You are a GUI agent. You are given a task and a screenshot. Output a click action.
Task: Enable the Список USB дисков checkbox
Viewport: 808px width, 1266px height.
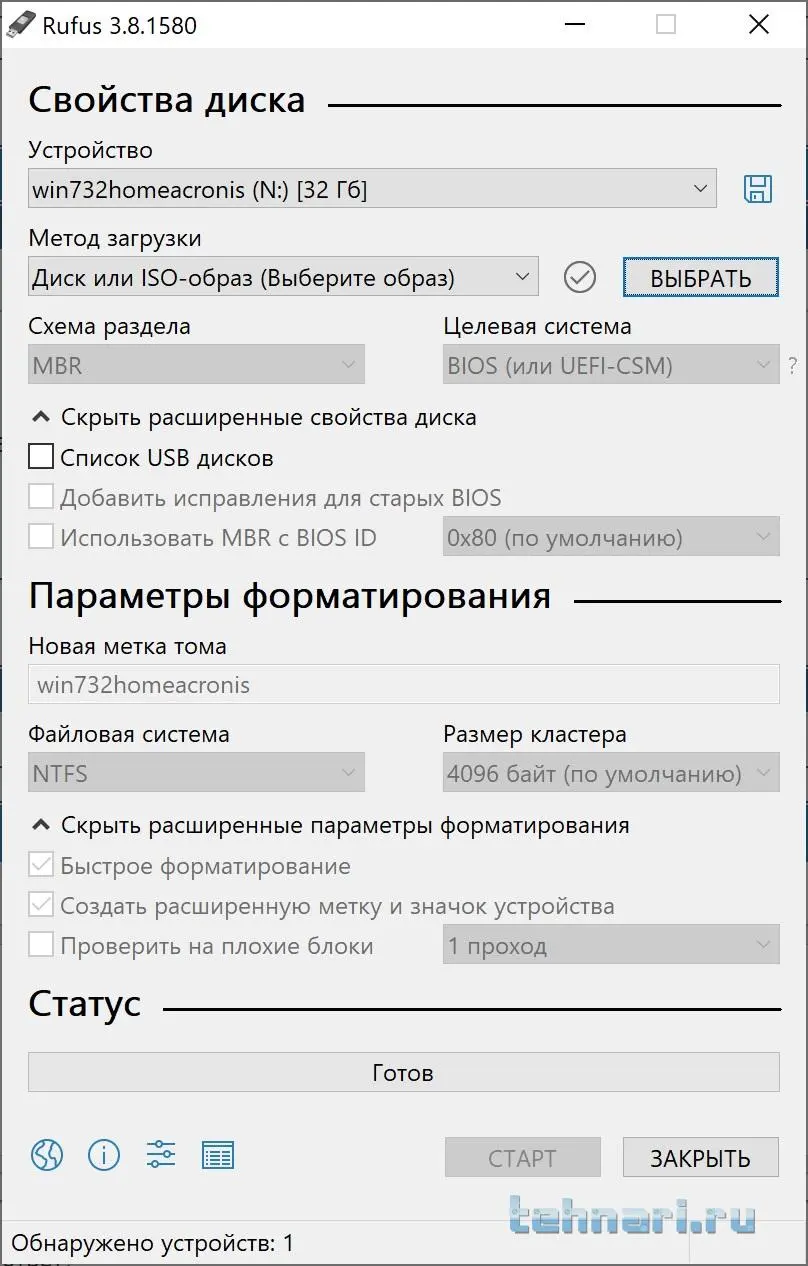point(41,457)
